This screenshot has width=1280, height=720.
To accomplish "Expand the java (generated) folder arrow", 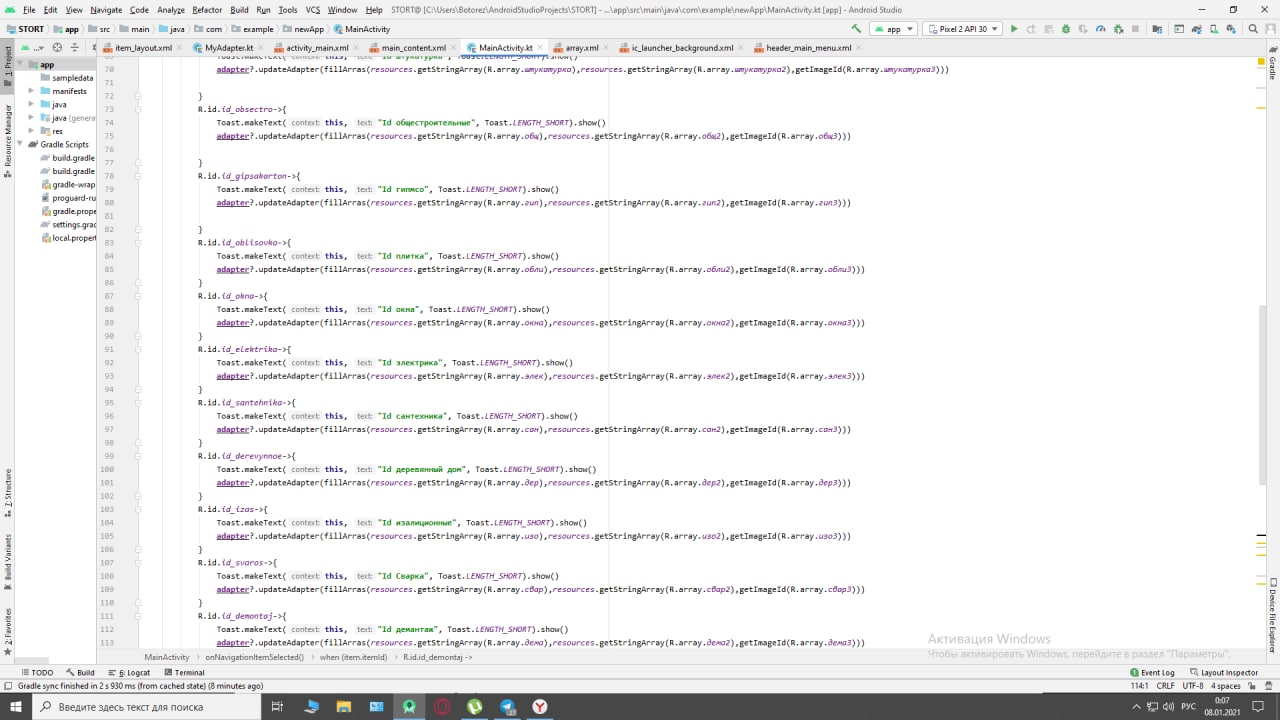I will point(32,118).
